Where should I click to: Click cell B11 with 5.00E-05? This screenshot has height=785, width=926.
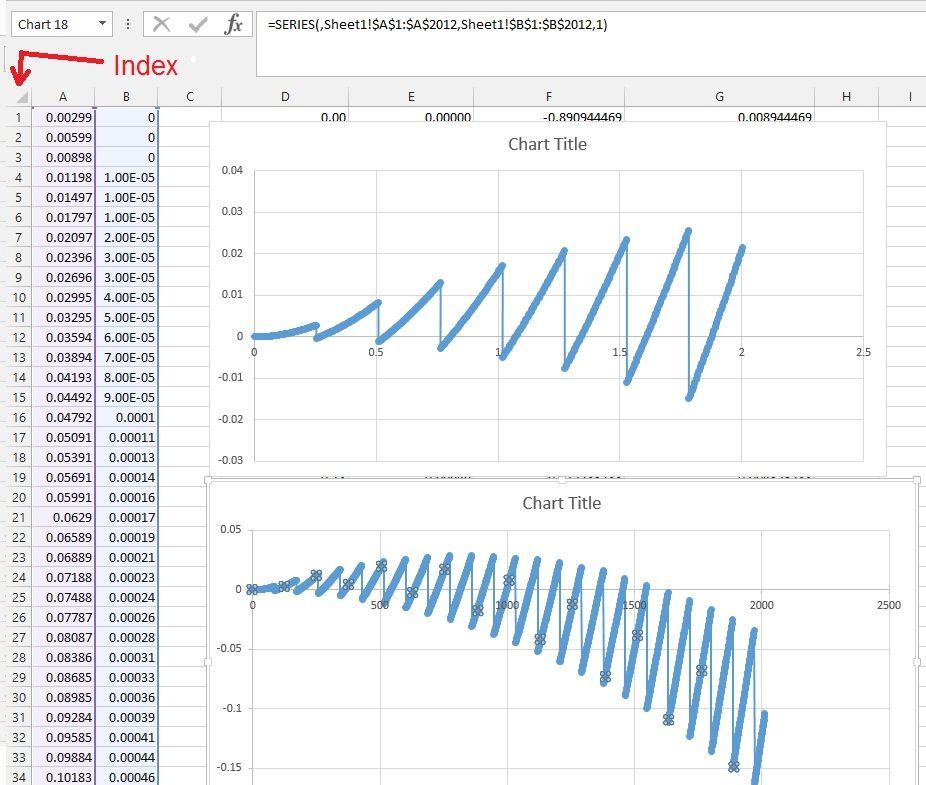click(126, 317)
